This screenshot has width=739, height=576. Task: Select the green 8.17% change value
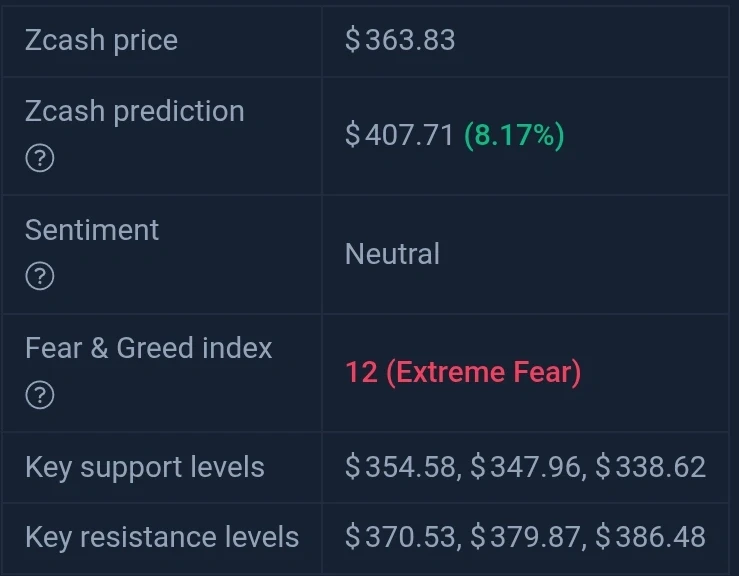[514, 135]
